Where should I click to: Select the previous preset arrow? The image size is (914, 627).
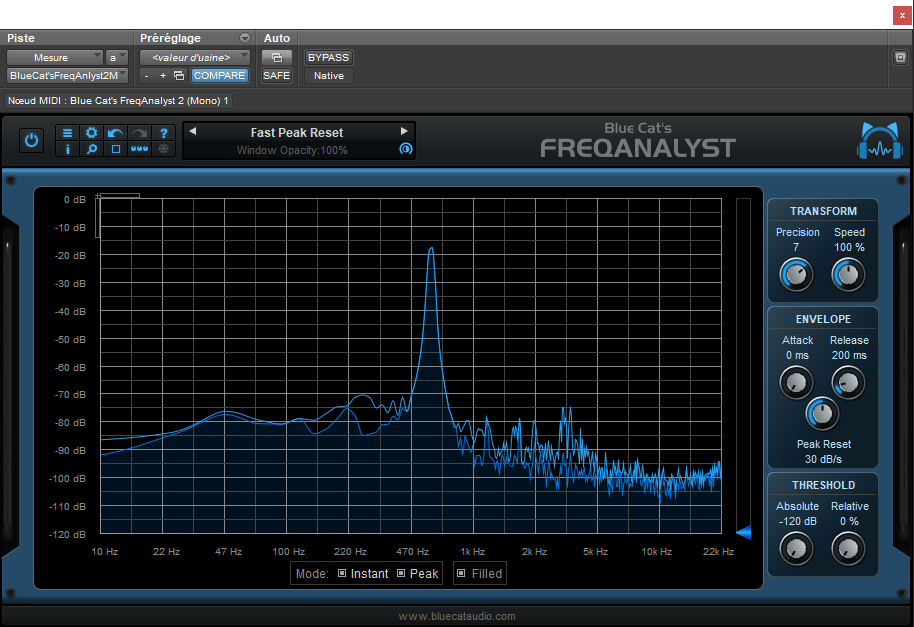[x=192, y=131]
